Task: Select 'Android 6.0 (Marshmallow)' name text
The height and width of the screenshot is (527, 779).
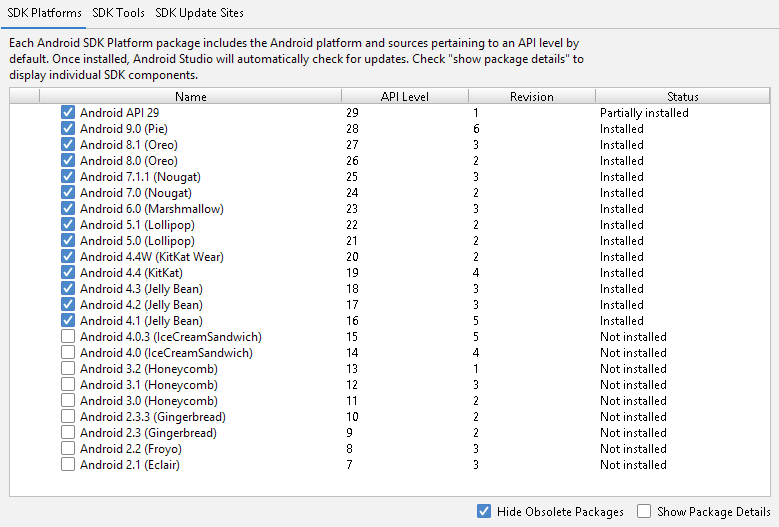Action: [152, 209]
